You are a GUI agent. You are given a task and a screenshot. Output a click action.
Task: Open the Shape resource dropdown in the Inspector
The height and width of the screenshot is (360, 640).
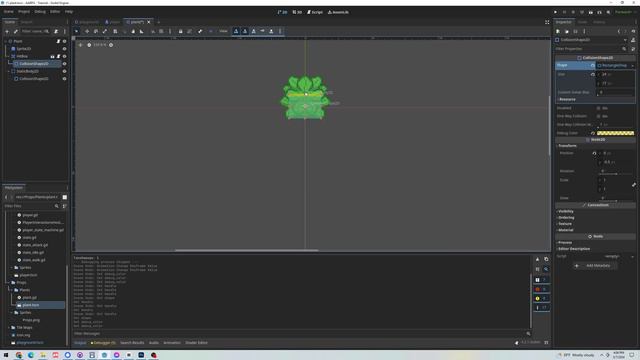pos(632,65)
